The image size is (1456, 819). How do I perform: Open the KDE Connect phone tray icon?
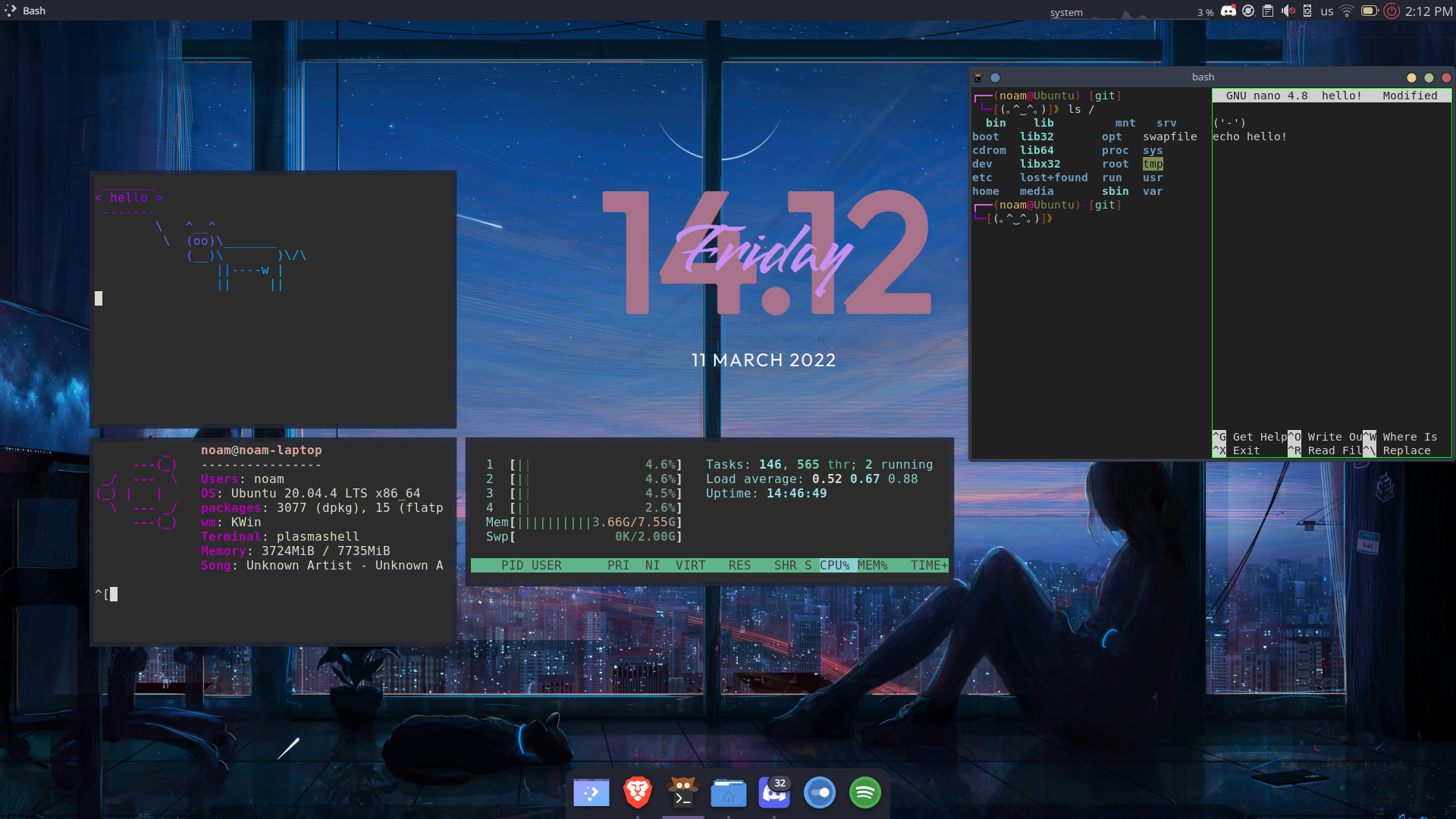(1307, 11)
